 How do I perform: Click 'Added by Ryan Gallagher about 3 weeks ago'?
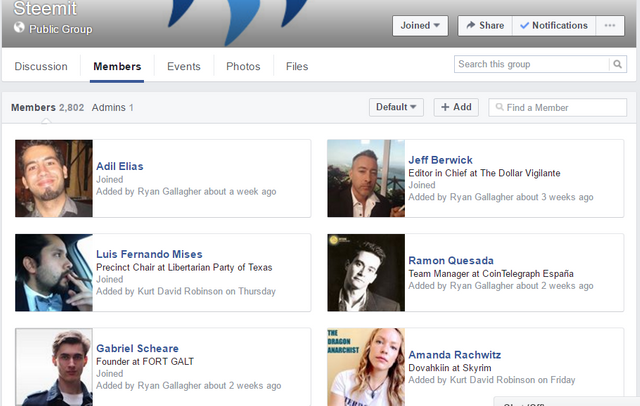pyautogui.click(x=501, y=197)
